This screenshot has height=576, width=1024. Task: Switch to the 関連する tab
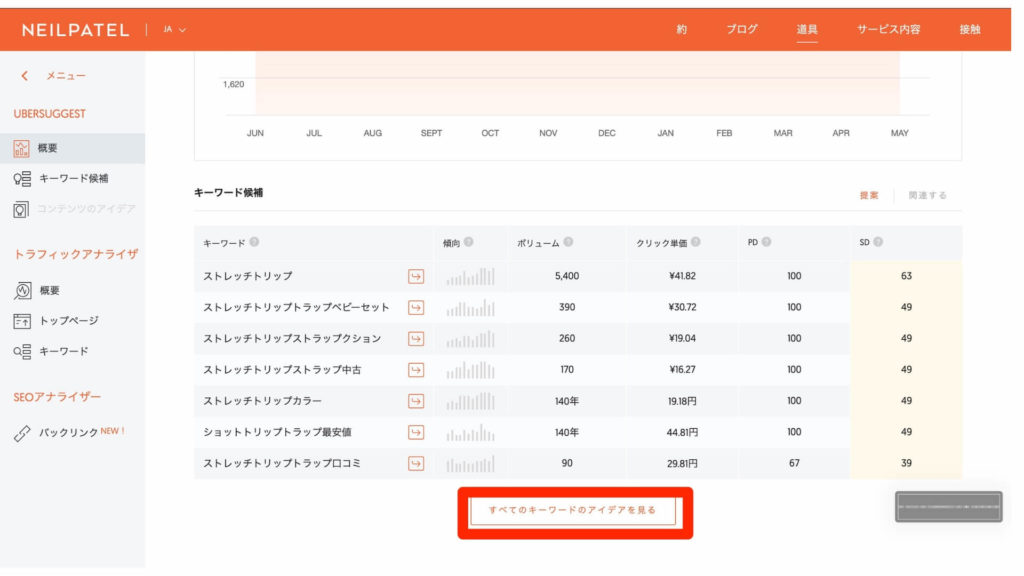pos(927,195)
